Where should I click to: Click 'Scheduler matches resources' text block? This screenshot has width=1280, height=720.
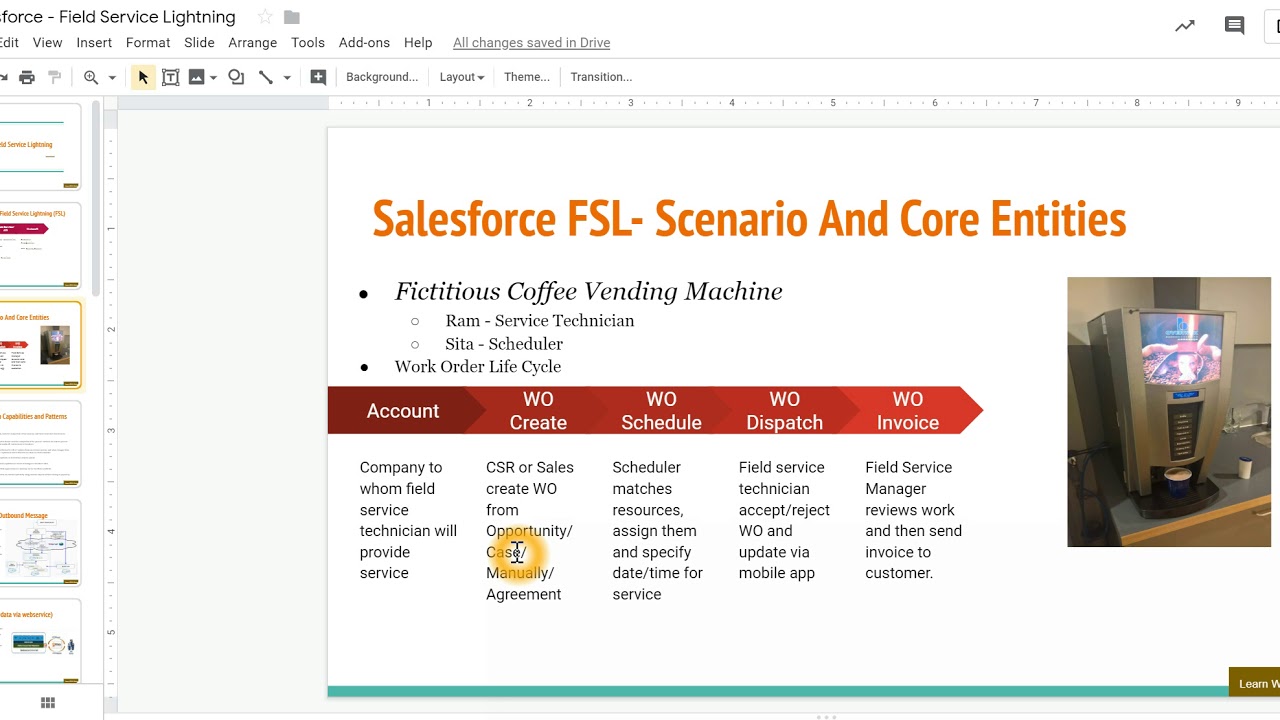tap(658, 531)
